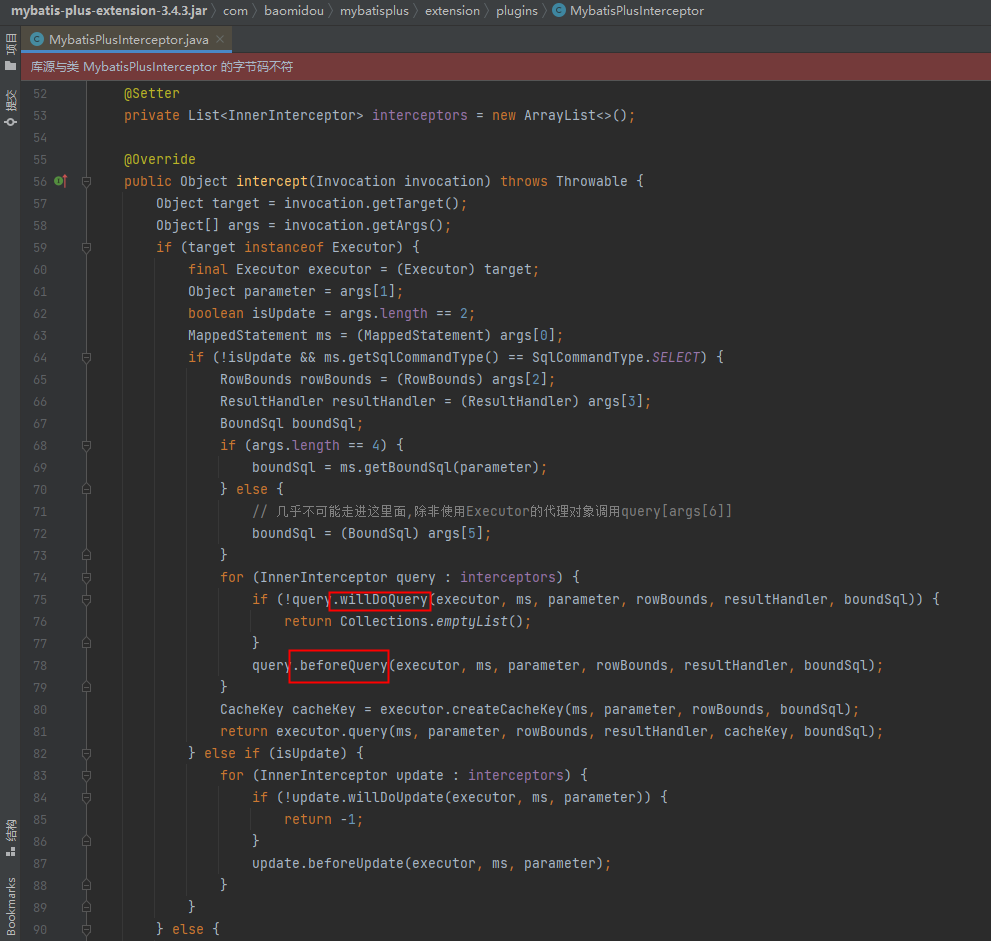Click 'beforeUpdate' call on line 87
991x941 pixels.
point(356,863)
